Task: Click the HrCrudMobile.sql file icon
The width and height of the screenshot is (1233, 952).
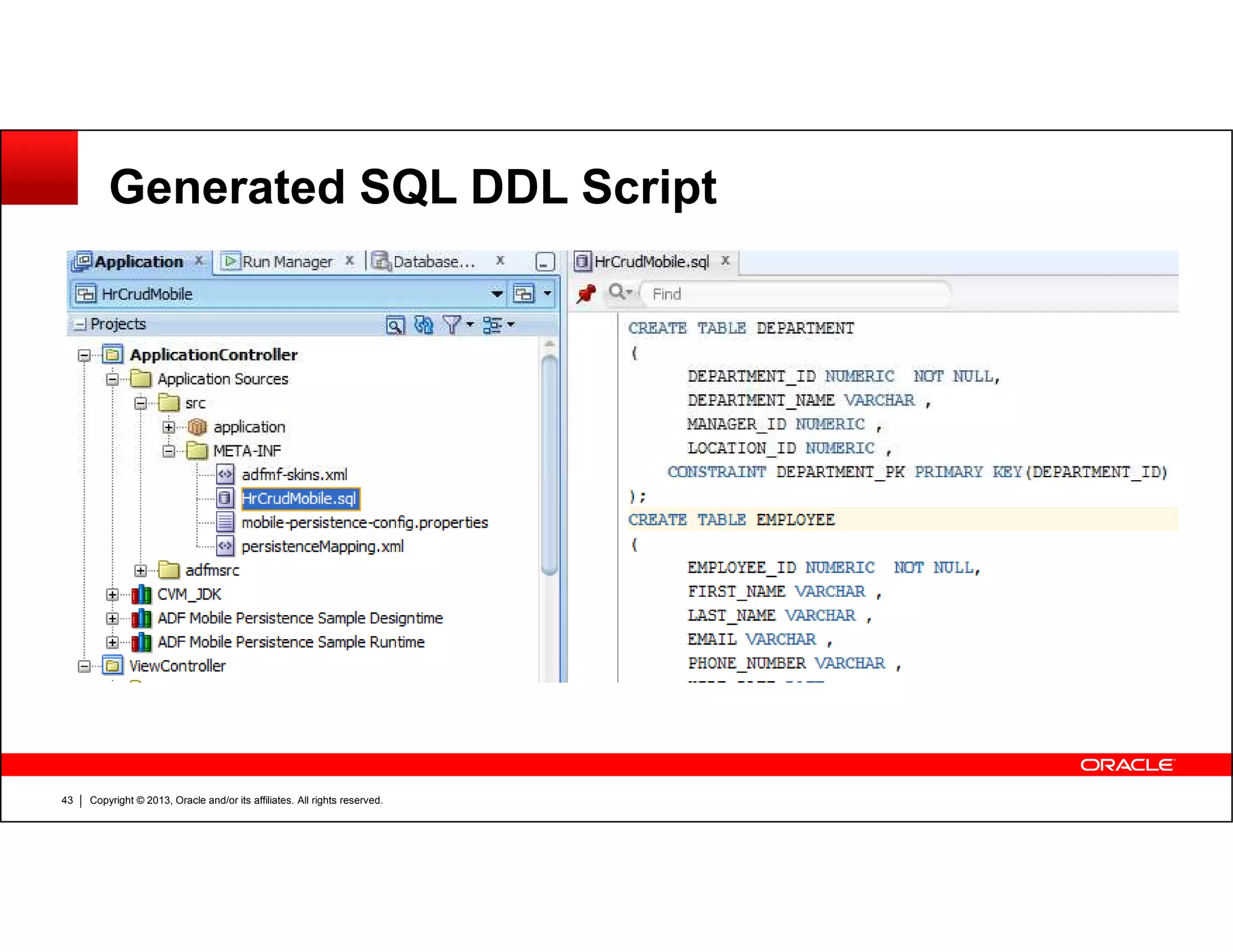Action: (225, 498)
